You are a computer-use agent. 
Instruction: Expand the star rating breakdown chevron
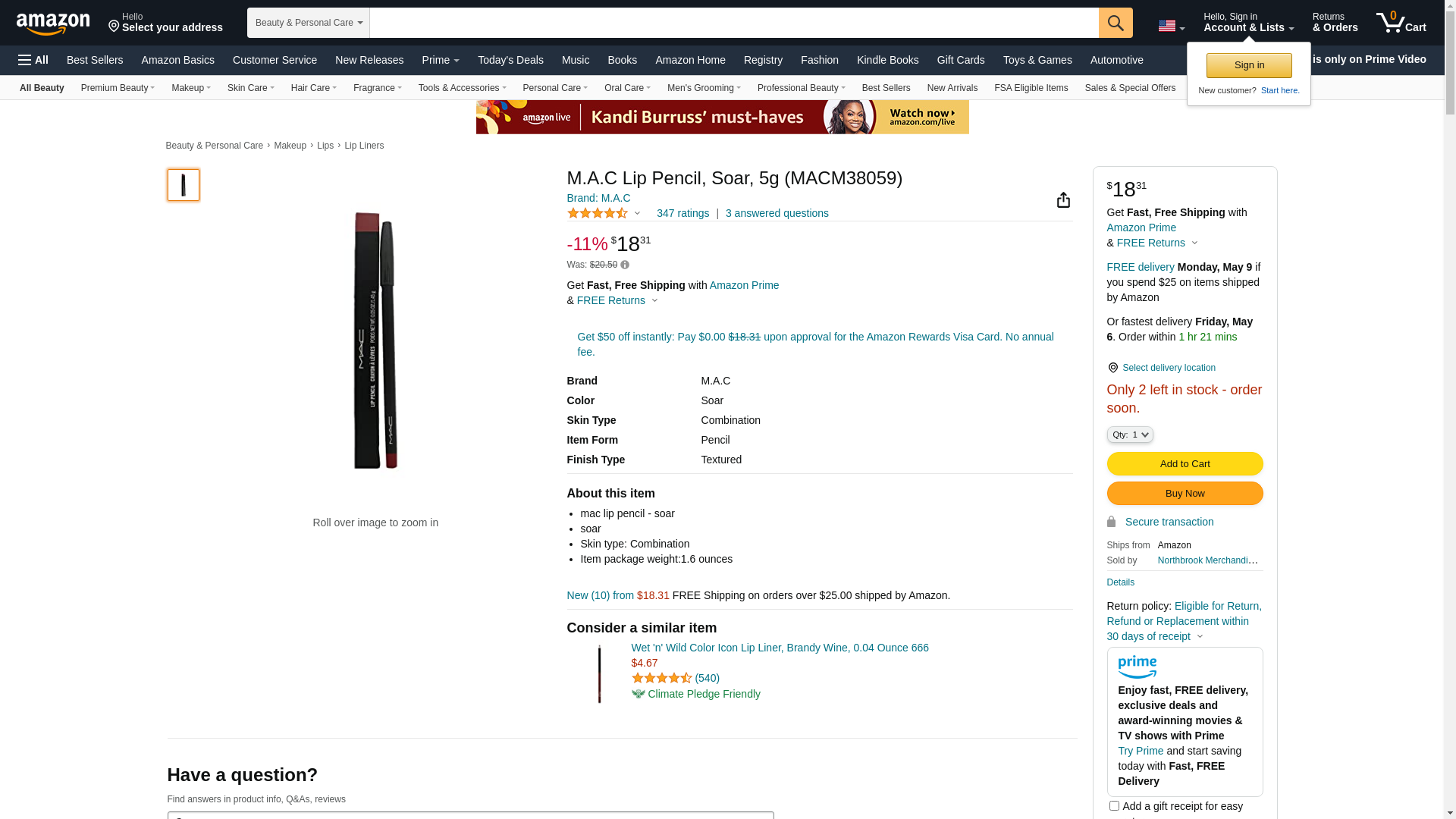(637, 213)
